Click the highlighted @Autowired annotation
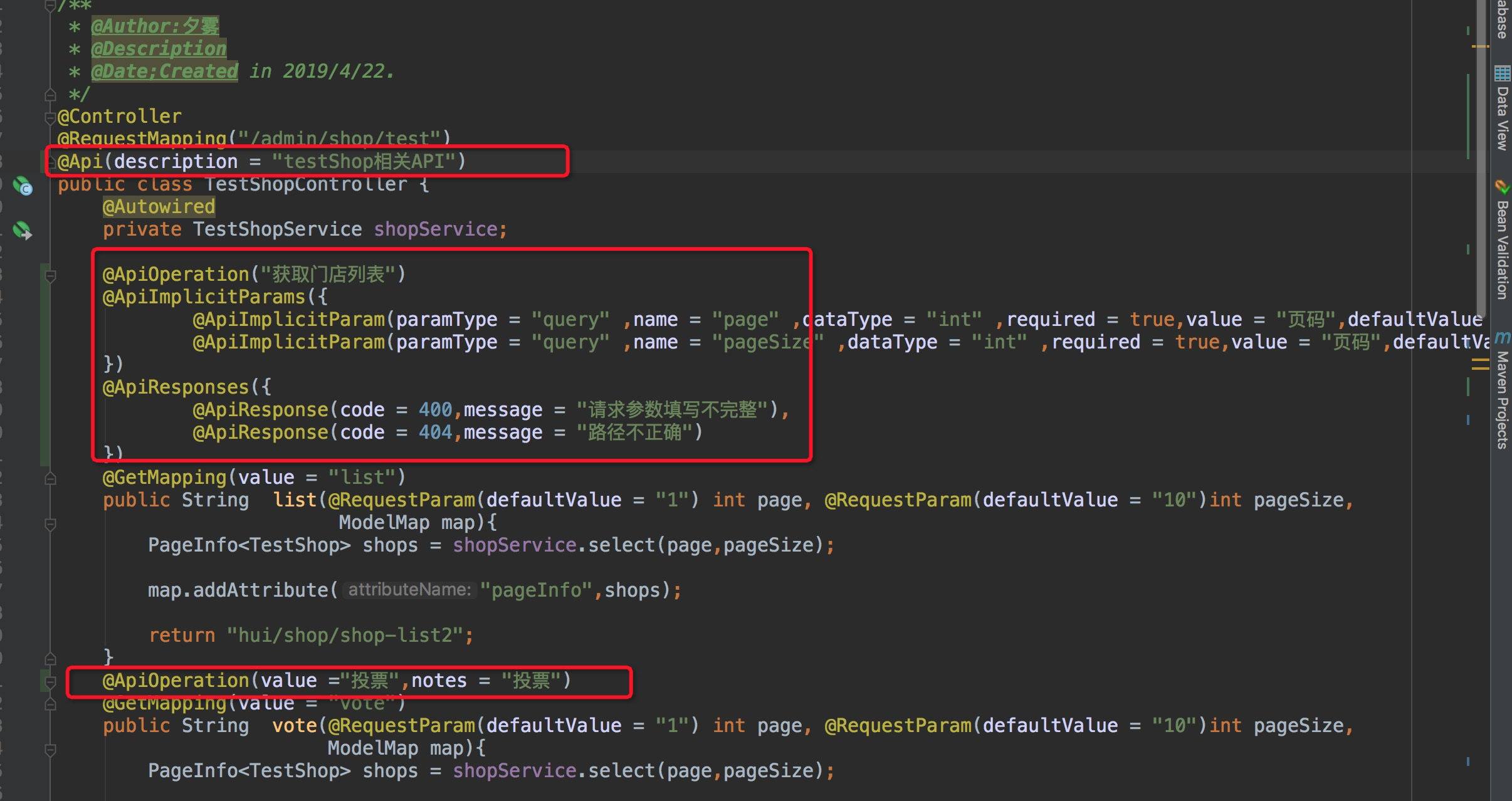 (x=159, y=207)
